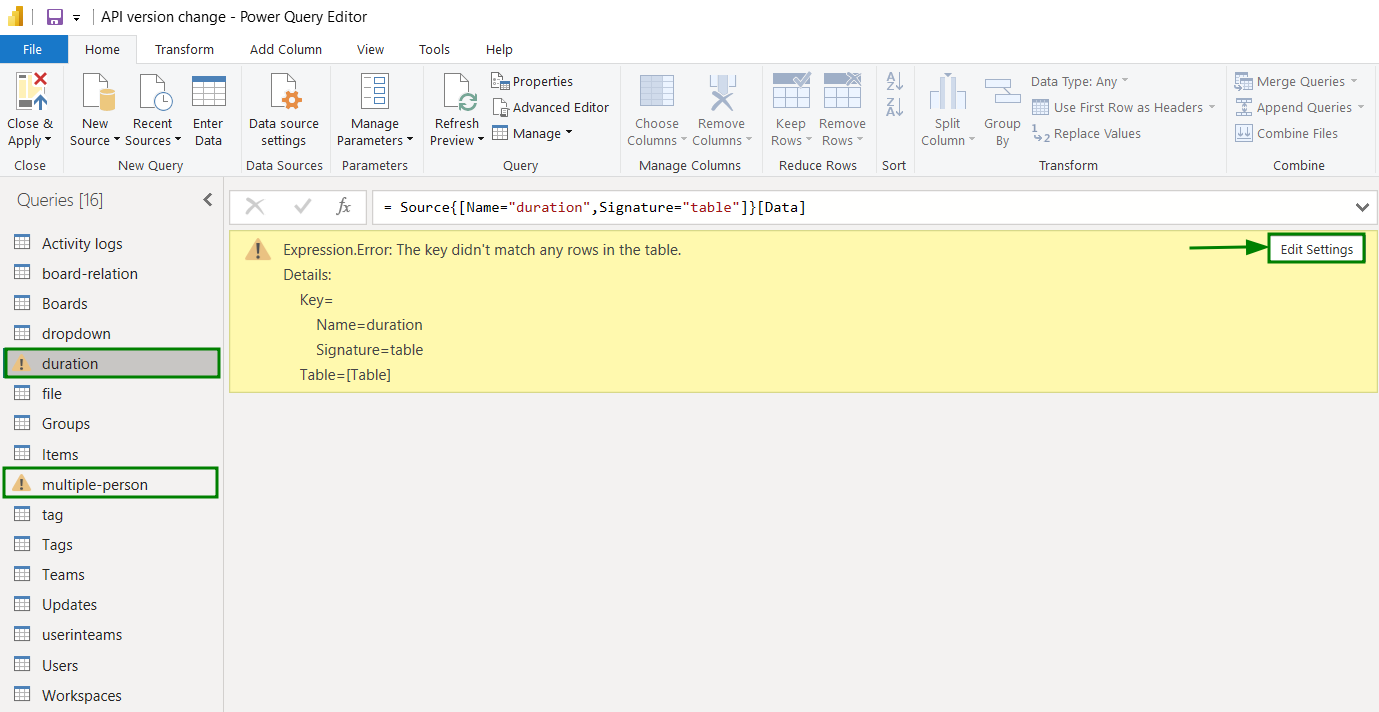Screen dimensions: 1379x712
Task: Open the Enter Data table icon
Action: [208, 92]
